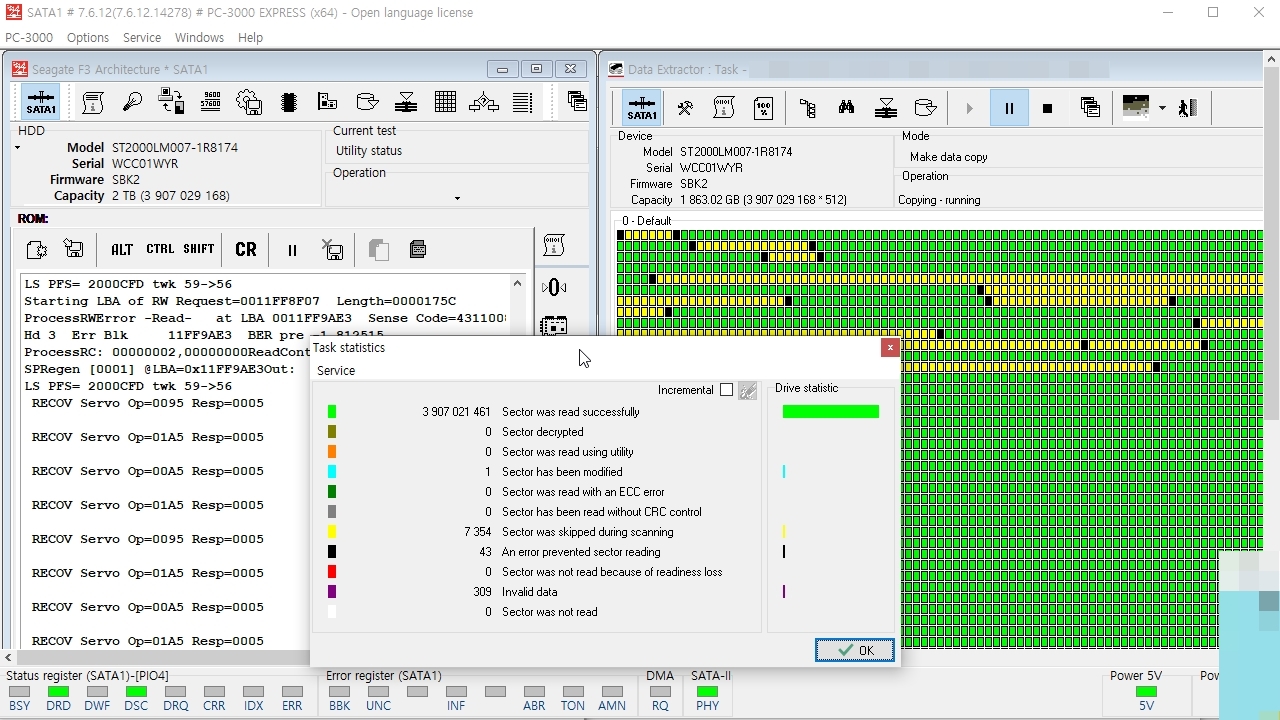Open the Service menu

point(142,37)
